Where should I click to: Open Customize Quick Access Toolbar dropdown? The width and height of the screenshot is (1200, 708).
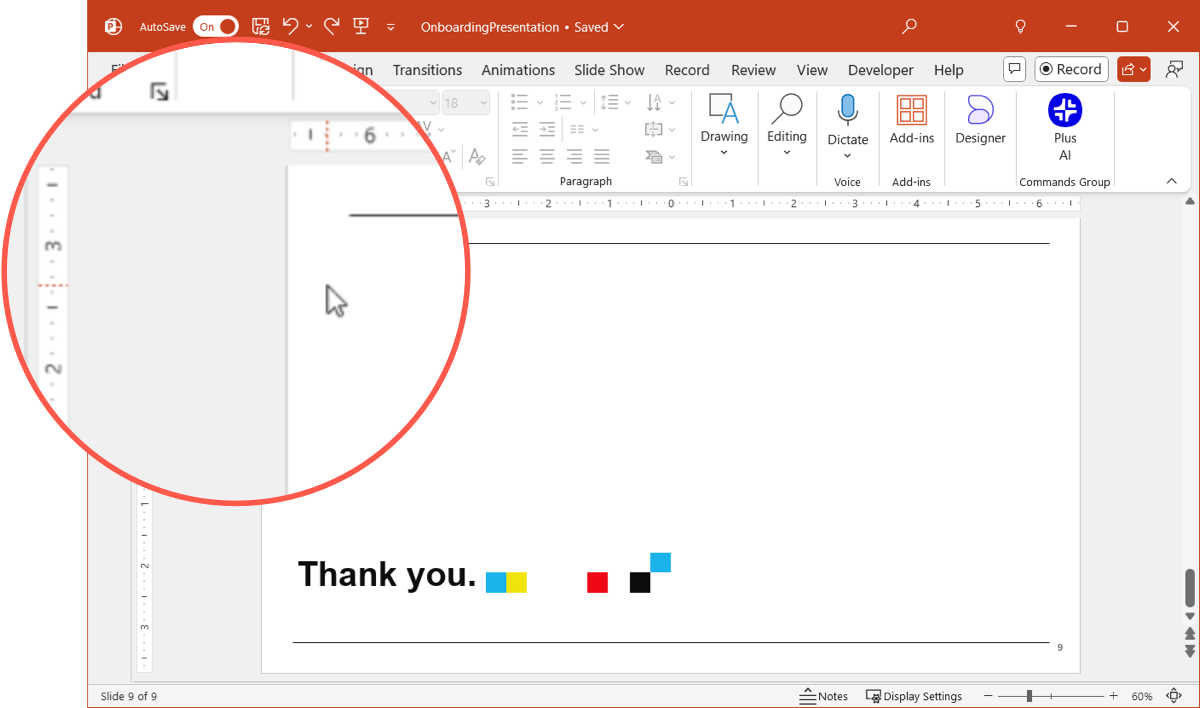click(391, 27)
